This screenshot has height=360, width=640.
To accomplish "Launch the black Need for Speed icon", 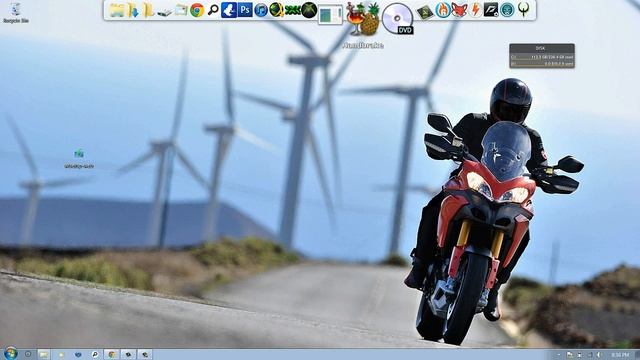I will 491,10.
